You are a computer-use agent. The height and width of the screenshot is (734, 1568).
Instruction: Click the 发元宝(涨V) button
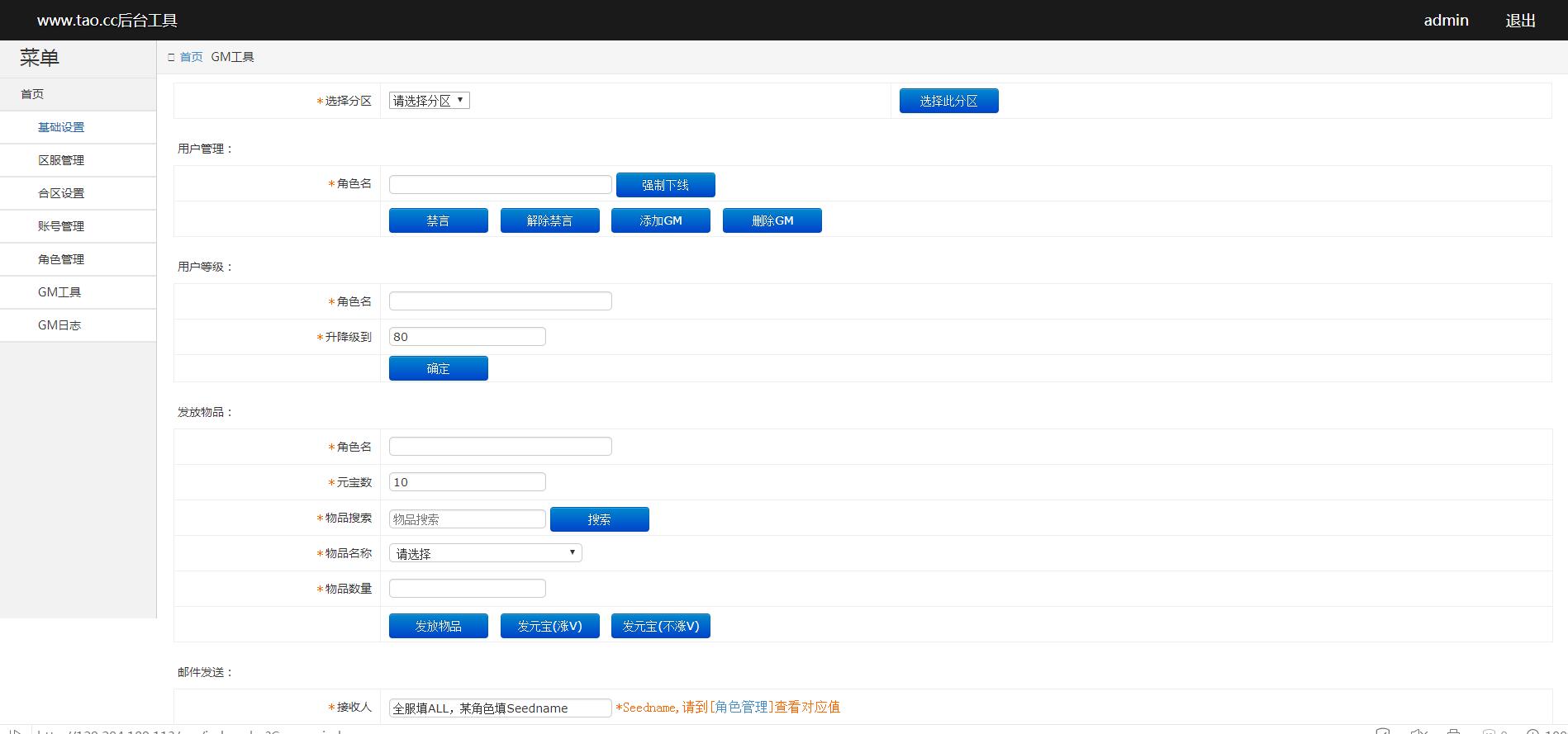[x=549, y=626]
